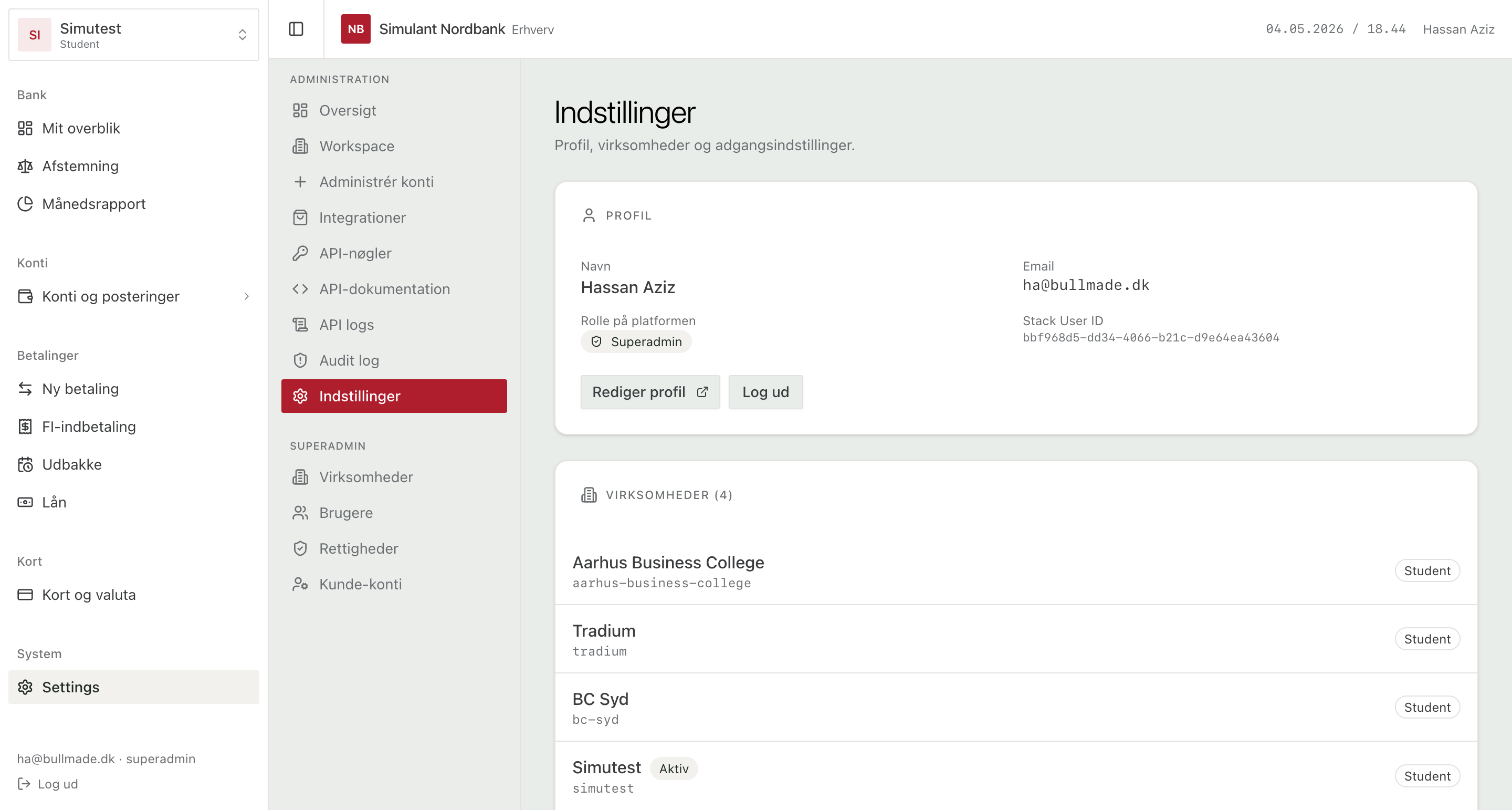Toggle the sidebar panel icon

(x=296, y=29)
